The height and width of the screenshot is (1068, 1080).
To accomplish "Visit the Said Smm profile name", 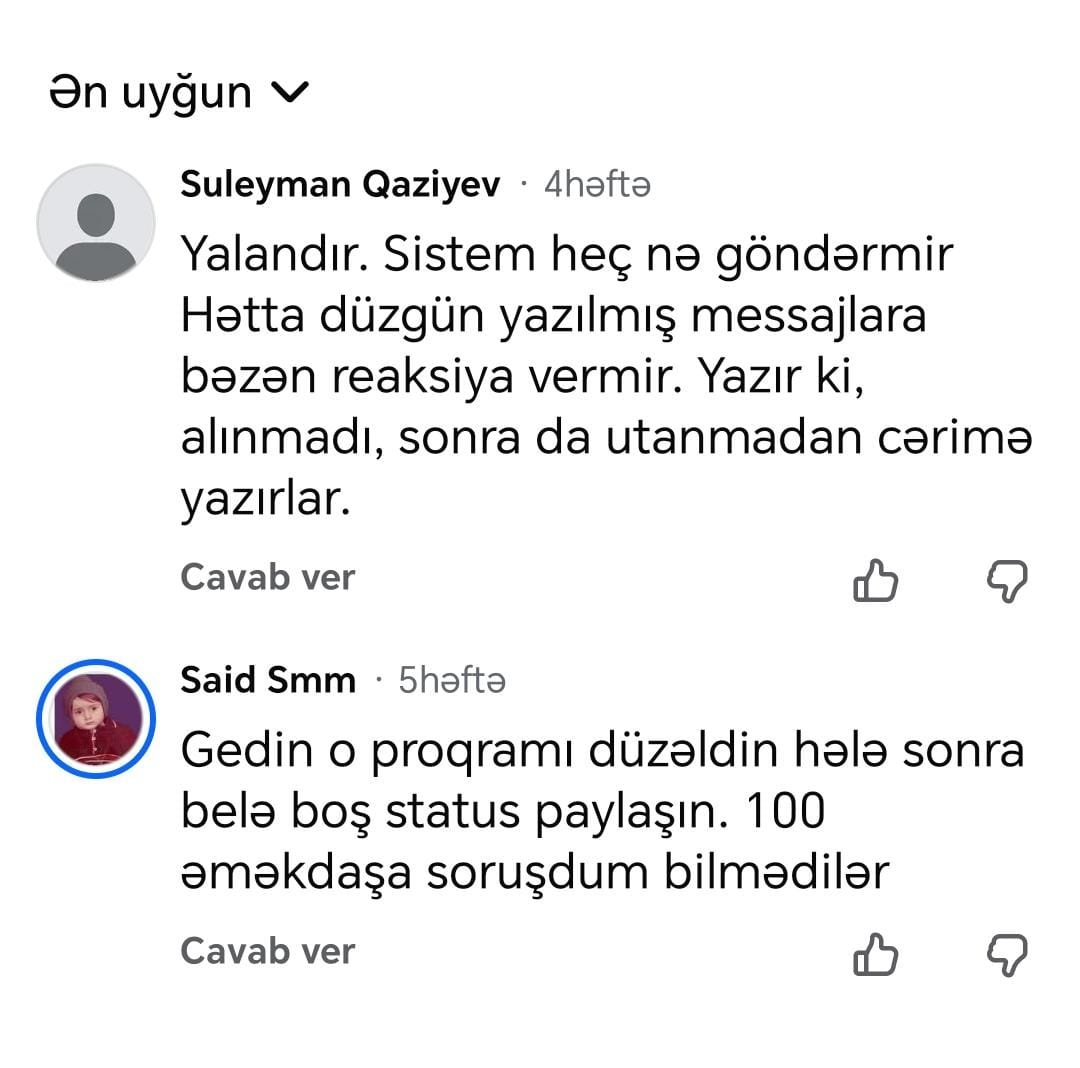I will pyautogui.click(x=268, y=680).
